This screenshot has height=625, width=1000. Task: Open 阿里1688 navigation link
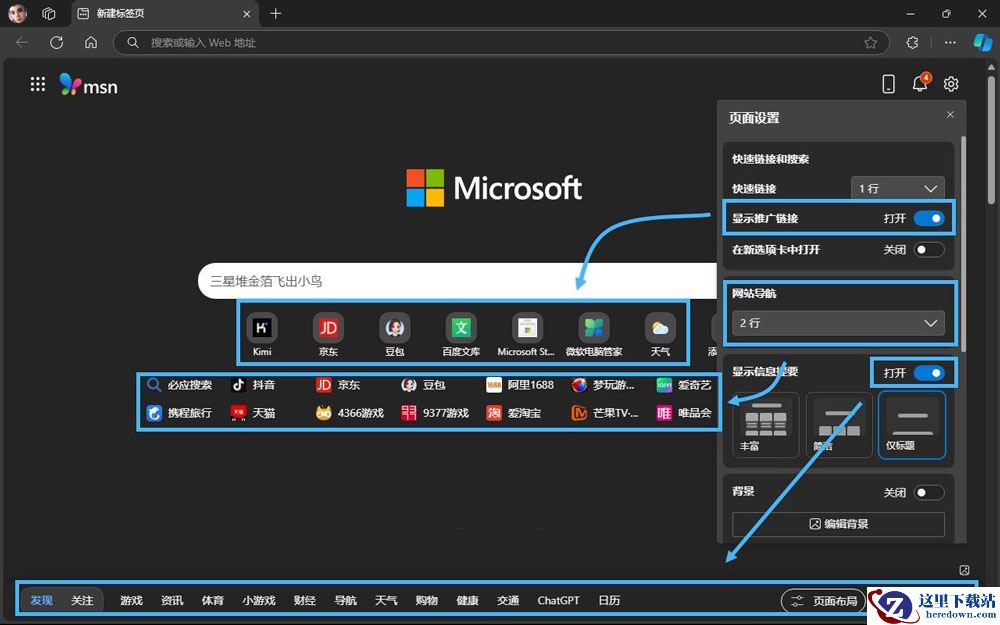(x=520, y=385)
